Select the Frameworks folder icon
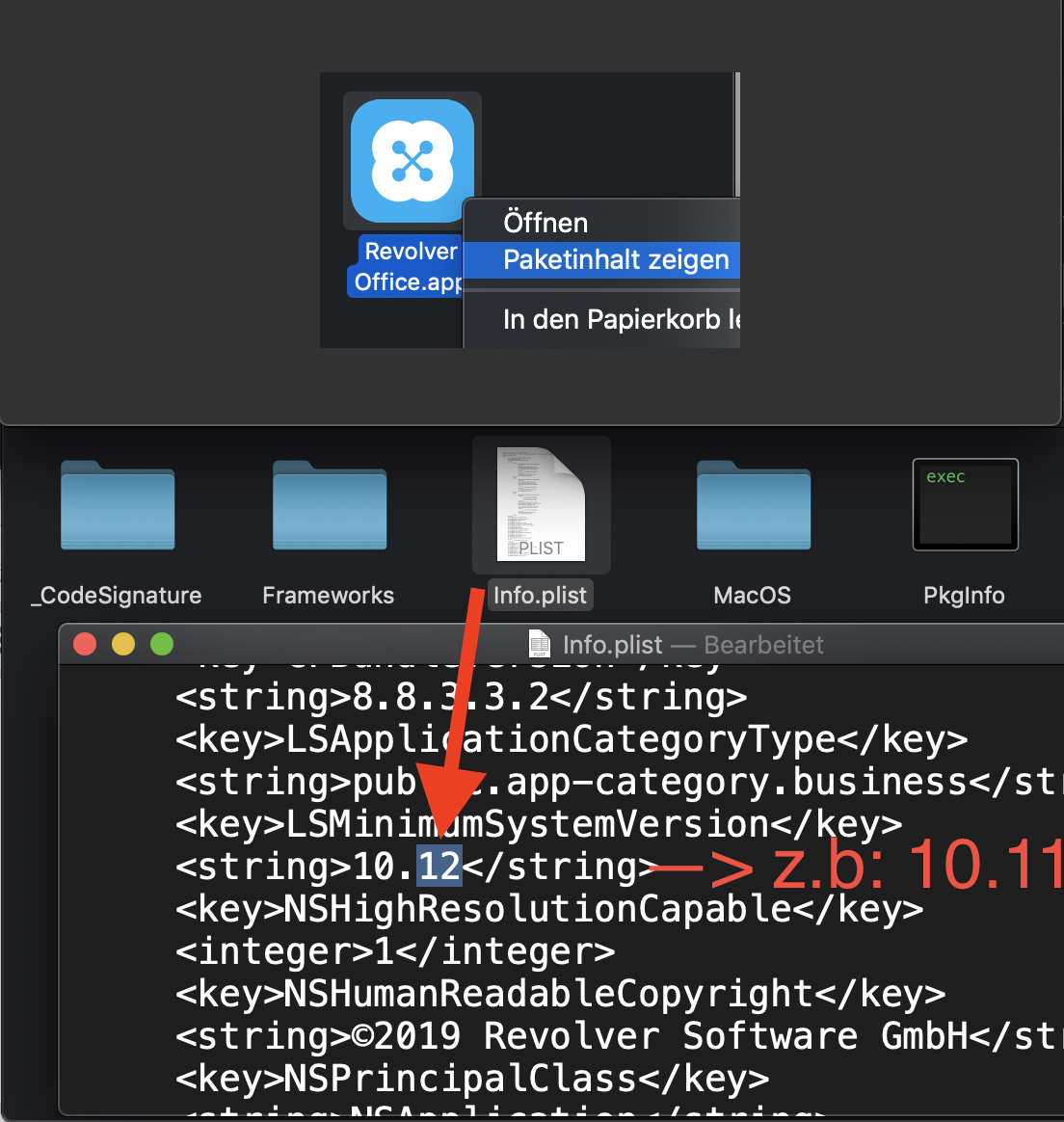This screenshot has width=1064, height=1122. (329, 505)
